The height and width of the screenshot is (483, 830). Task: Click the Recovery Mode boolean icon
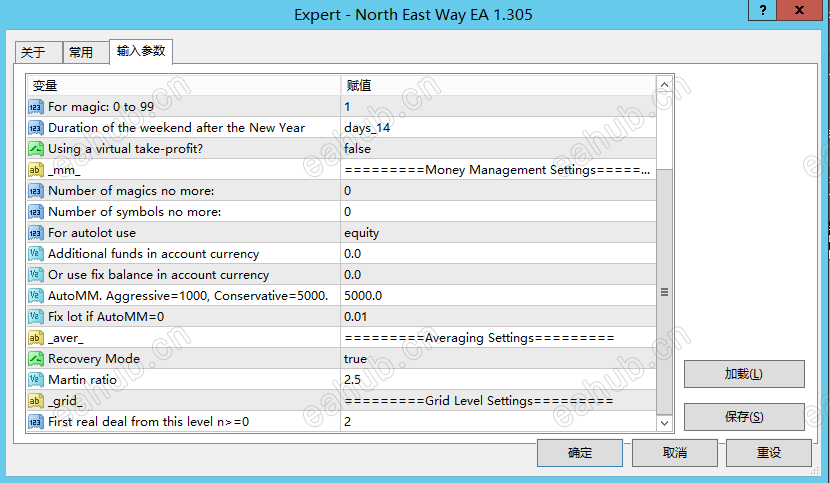point(35,359)
